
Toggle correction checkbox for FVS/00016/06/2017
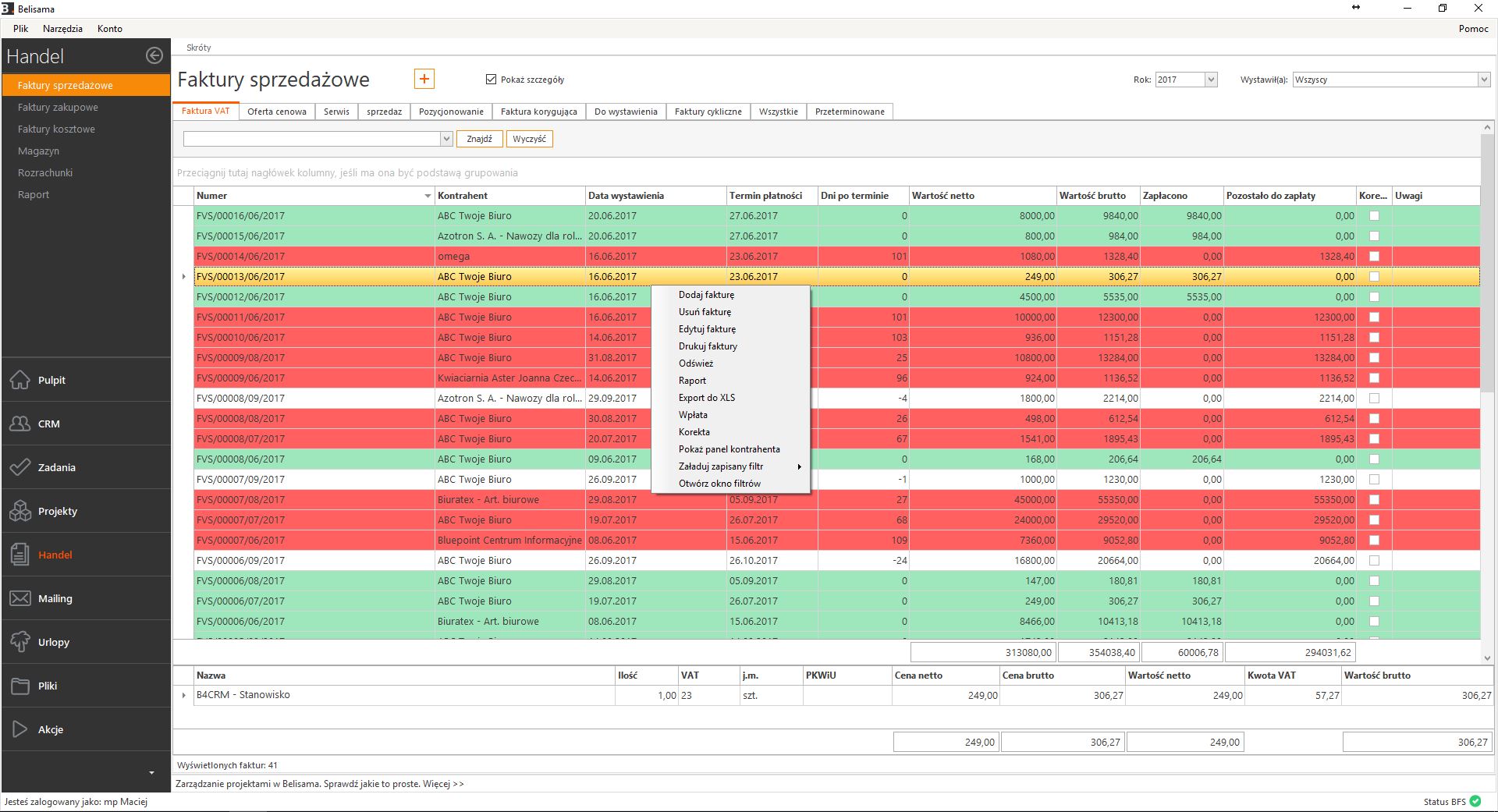[x=1374, y=216]
